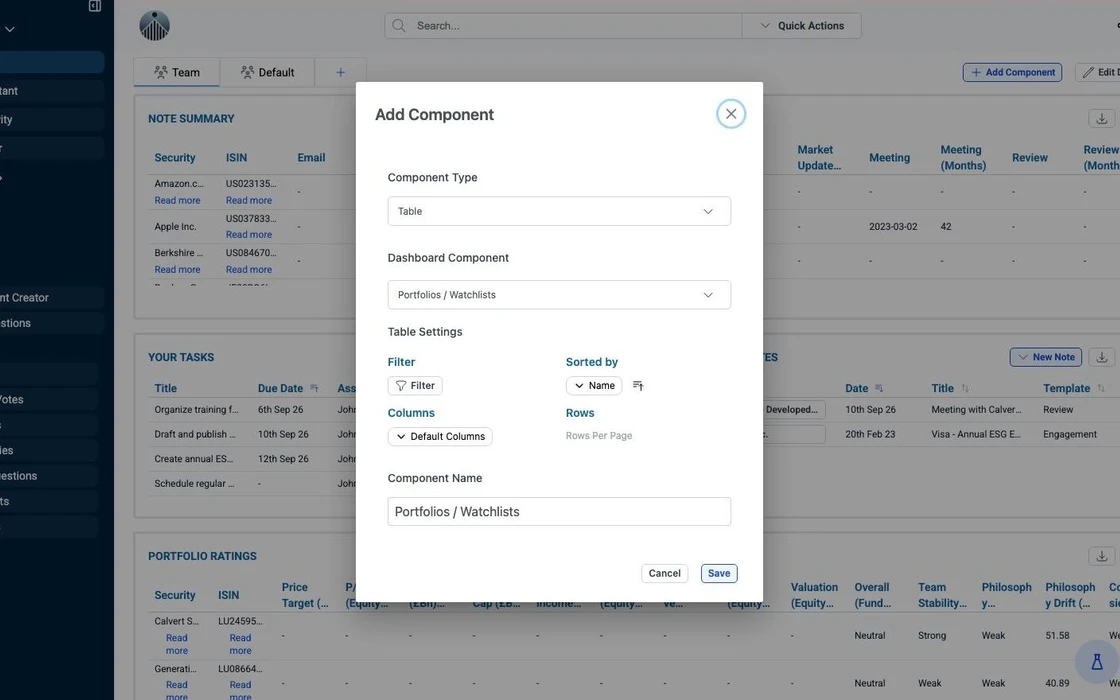Close the Add Component dialog
The image size is (1120, 700).
click(731, 114)
